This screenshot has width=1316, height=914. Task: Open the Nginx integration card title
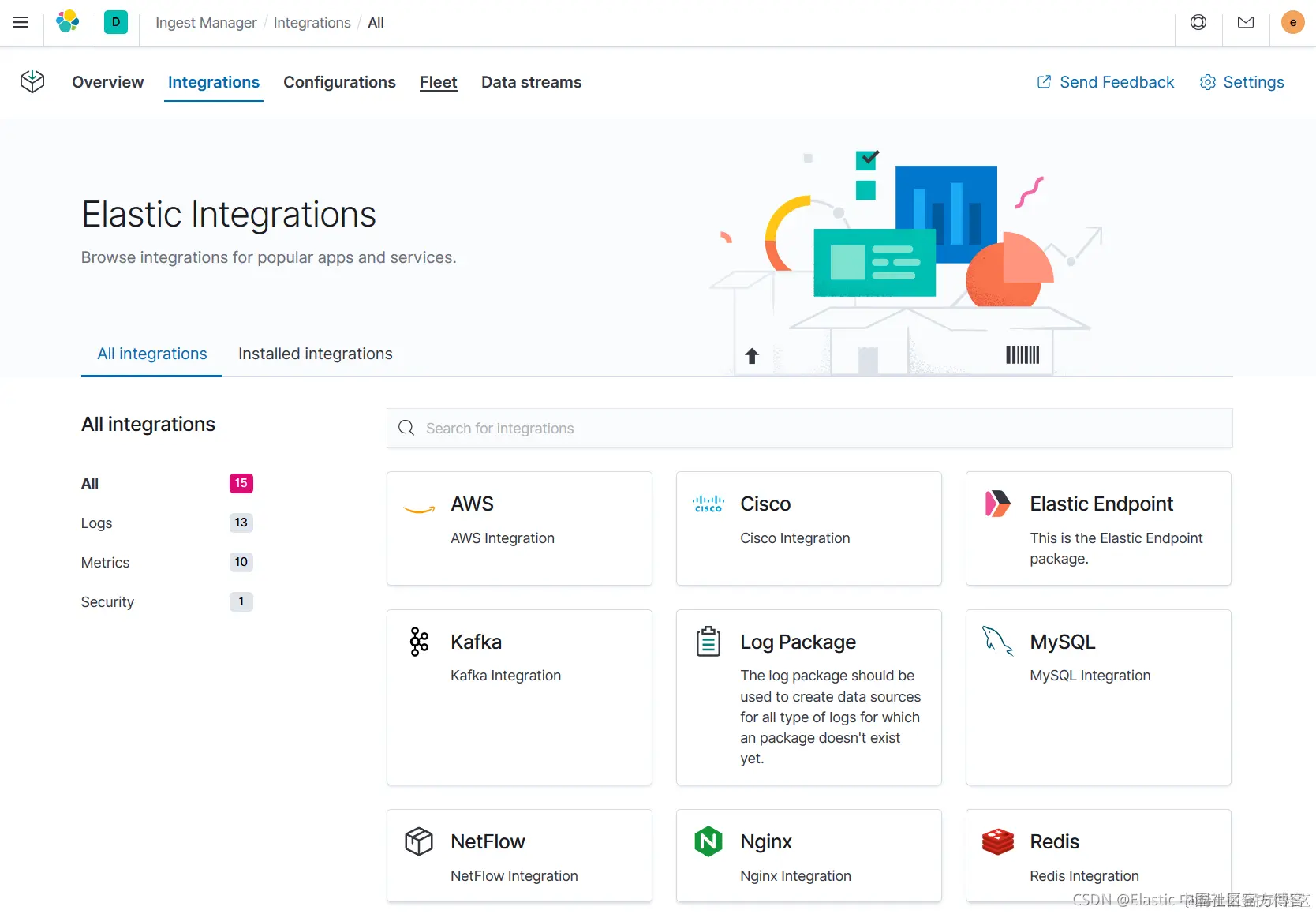766,841
